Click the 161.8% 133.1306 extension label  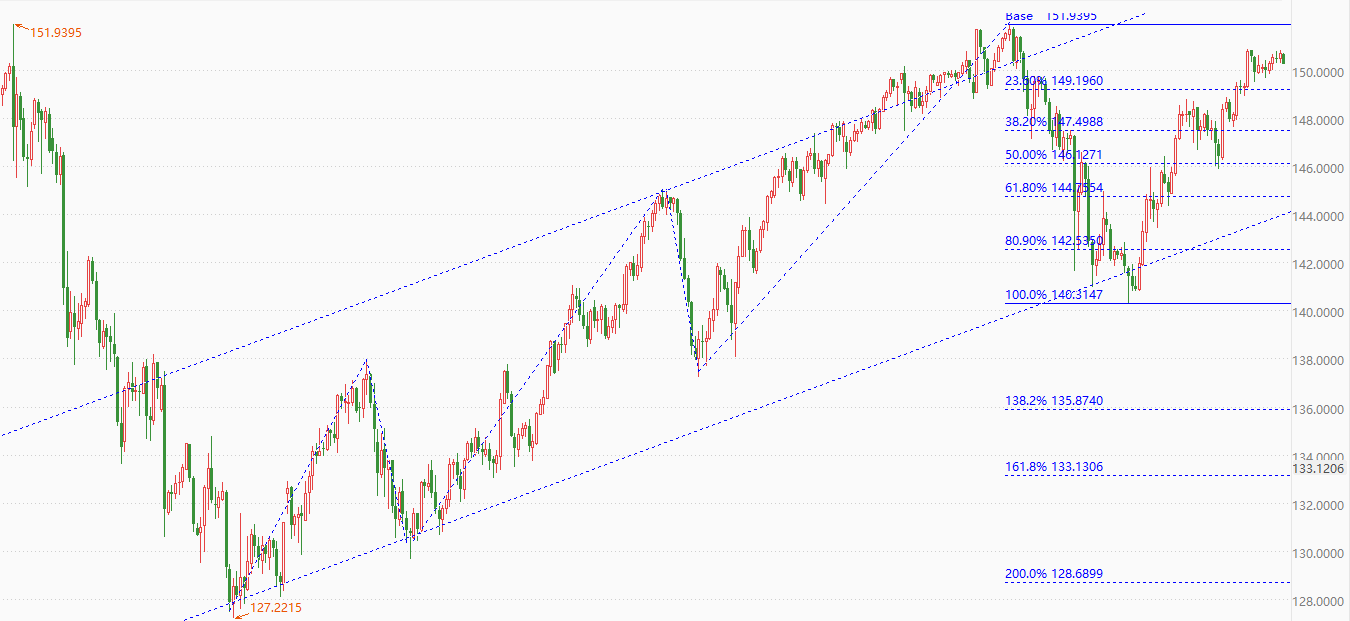tap(1054, 467)
